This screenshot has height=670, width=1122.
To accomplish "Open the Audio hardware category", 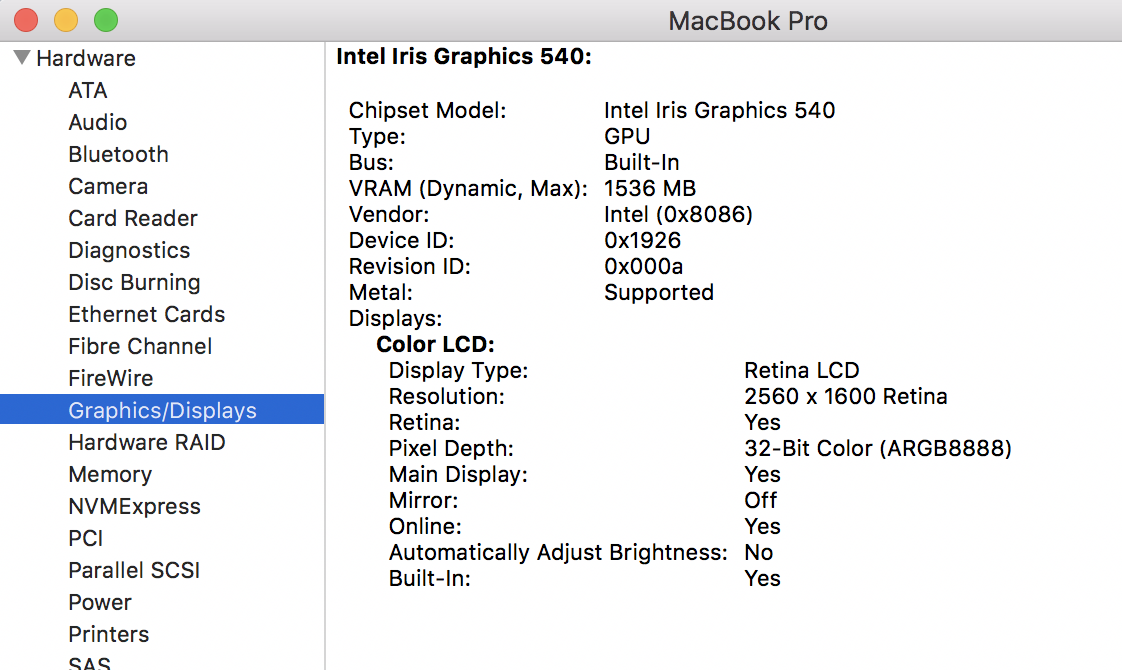I will tap(97, 122).
